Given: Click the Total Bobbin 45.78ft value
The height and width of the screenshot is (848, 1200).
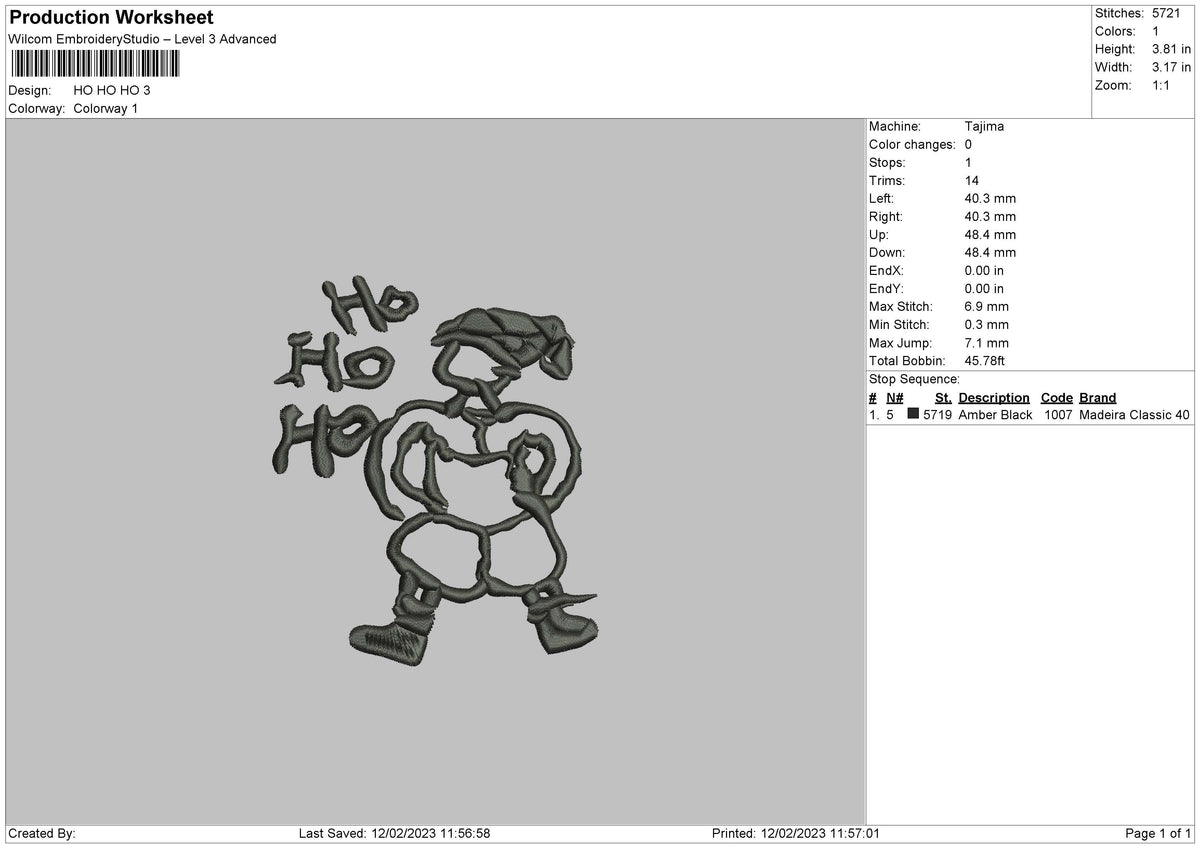Looking at the screenshot, I should [x=985, y=361].
